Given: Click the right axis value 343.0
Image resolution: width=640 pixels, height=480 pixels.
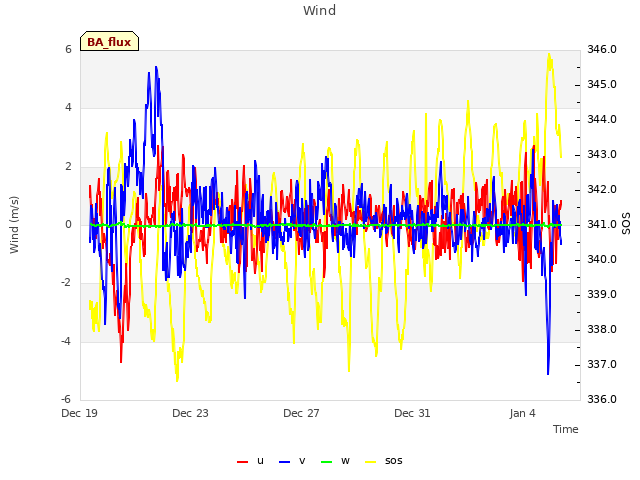Looking at the screenshot, I should point(602,154).
